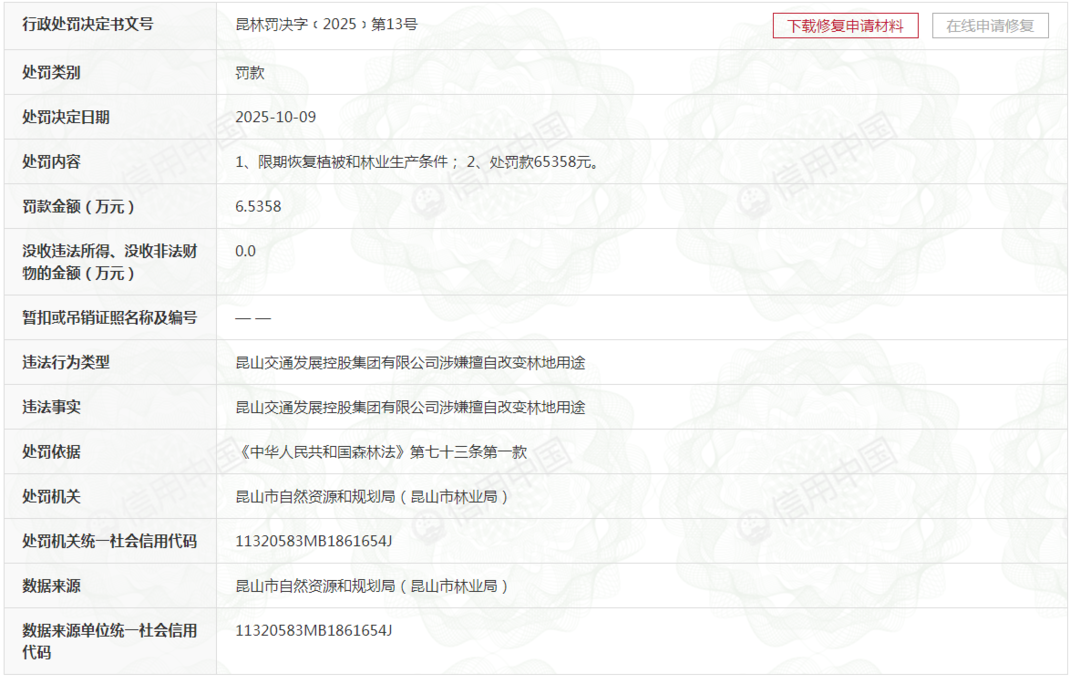This screenshot has height=684, width=1080.
Task: Click the 违法事实 value text
Action: (x=410, y=407)
